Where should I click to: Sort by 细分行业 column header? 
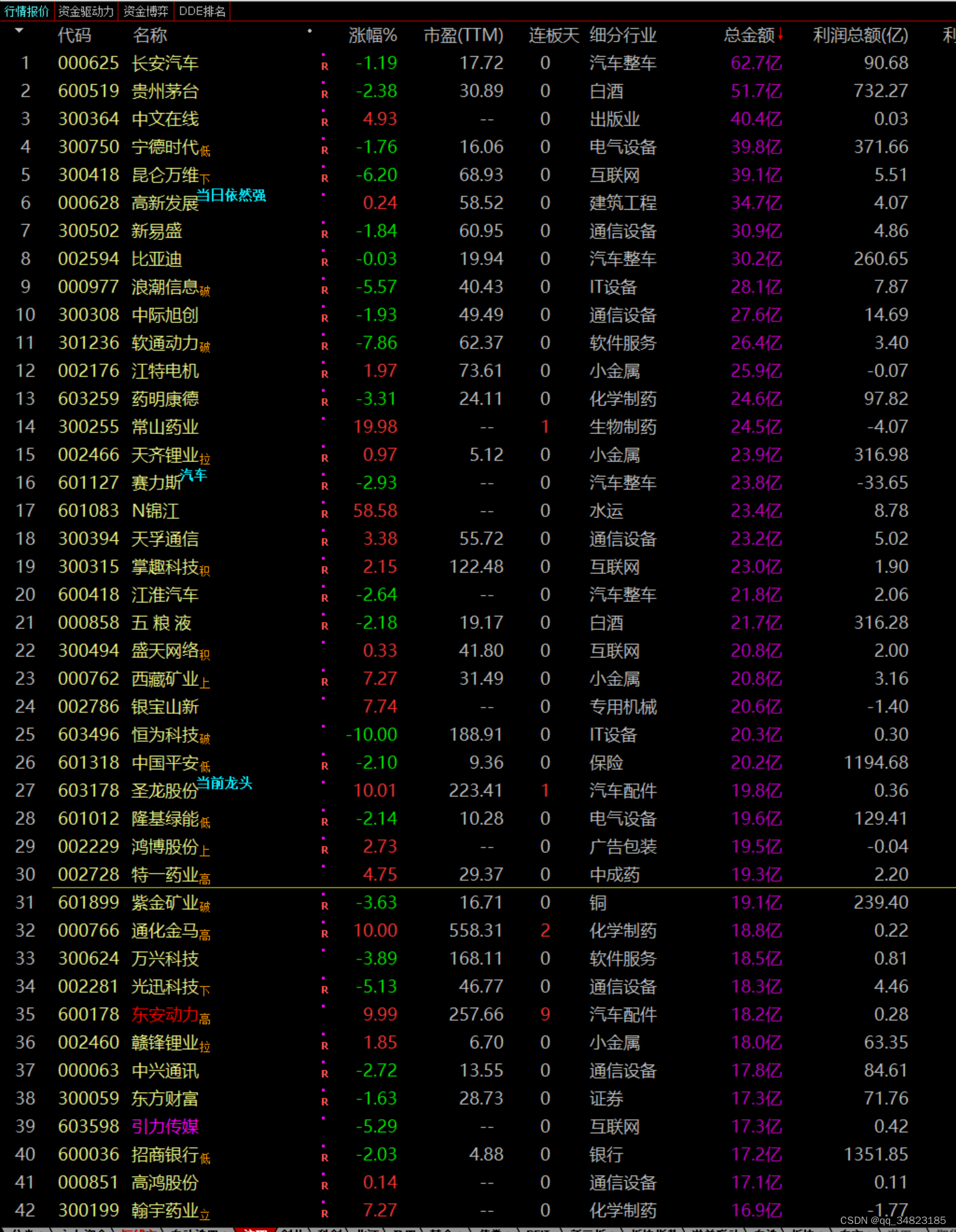pyautogui.click(x=623, y=35)
